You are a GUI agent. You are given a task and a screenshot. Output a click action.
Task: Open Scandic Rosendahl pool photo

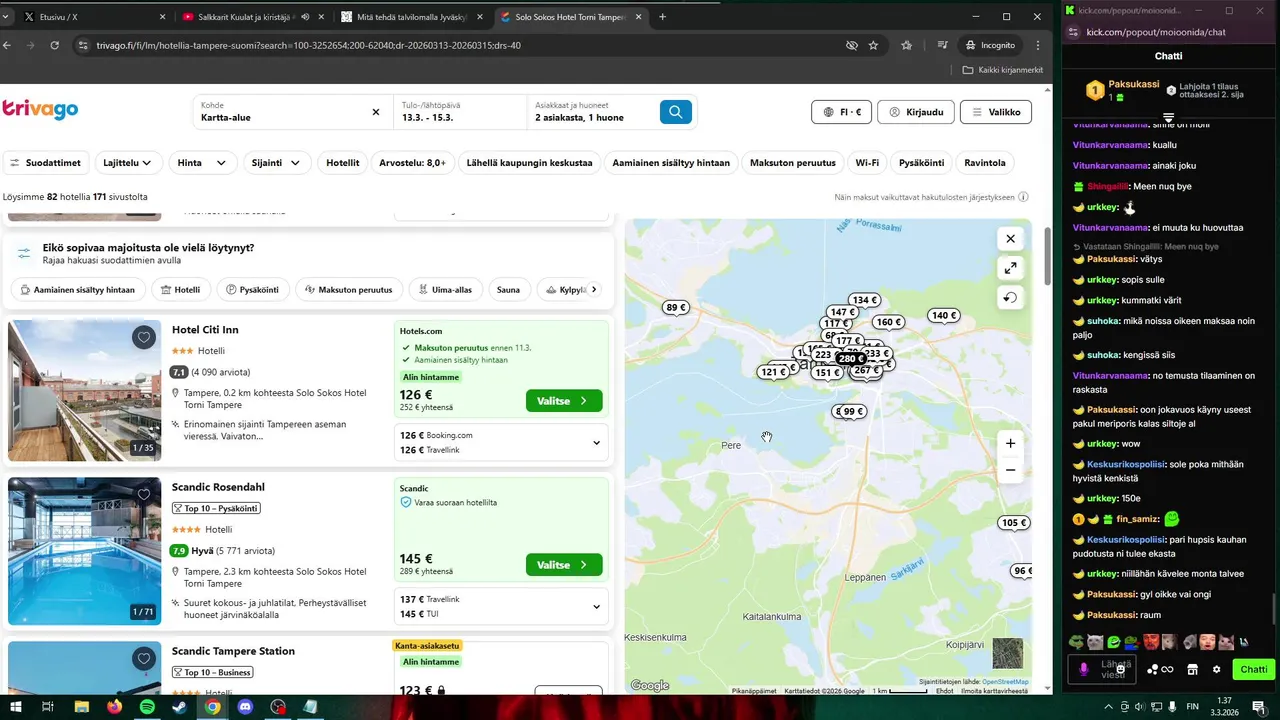click(84, 551)
